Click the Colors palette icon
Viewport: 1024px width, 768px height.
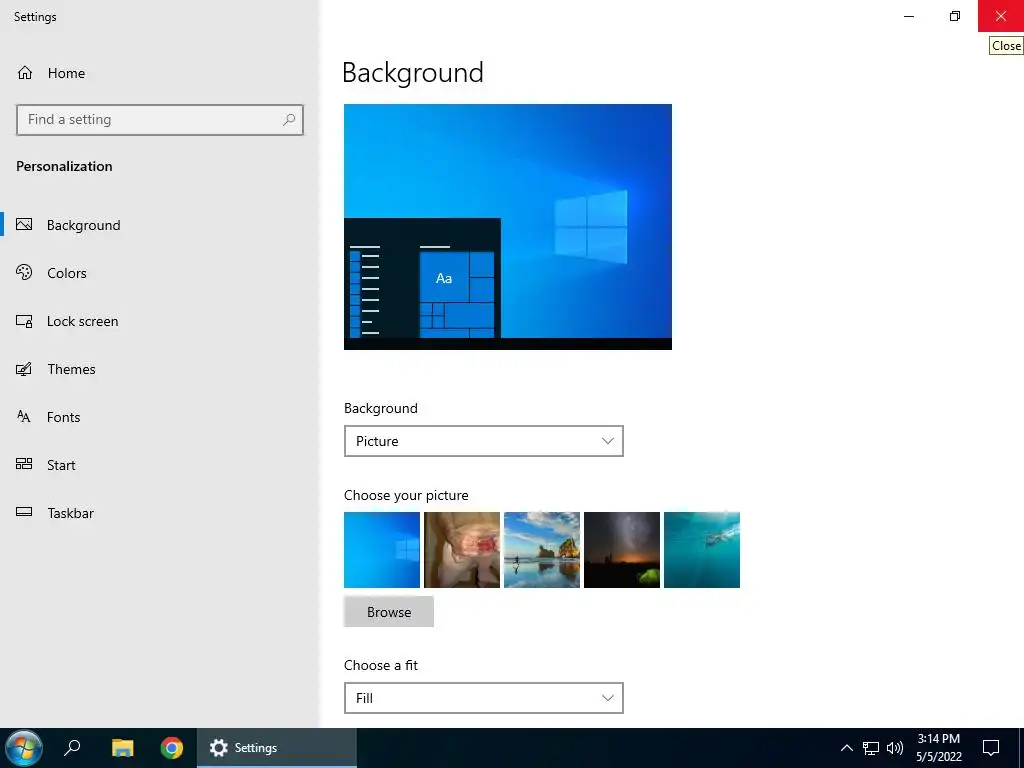(x=24, y=272)
